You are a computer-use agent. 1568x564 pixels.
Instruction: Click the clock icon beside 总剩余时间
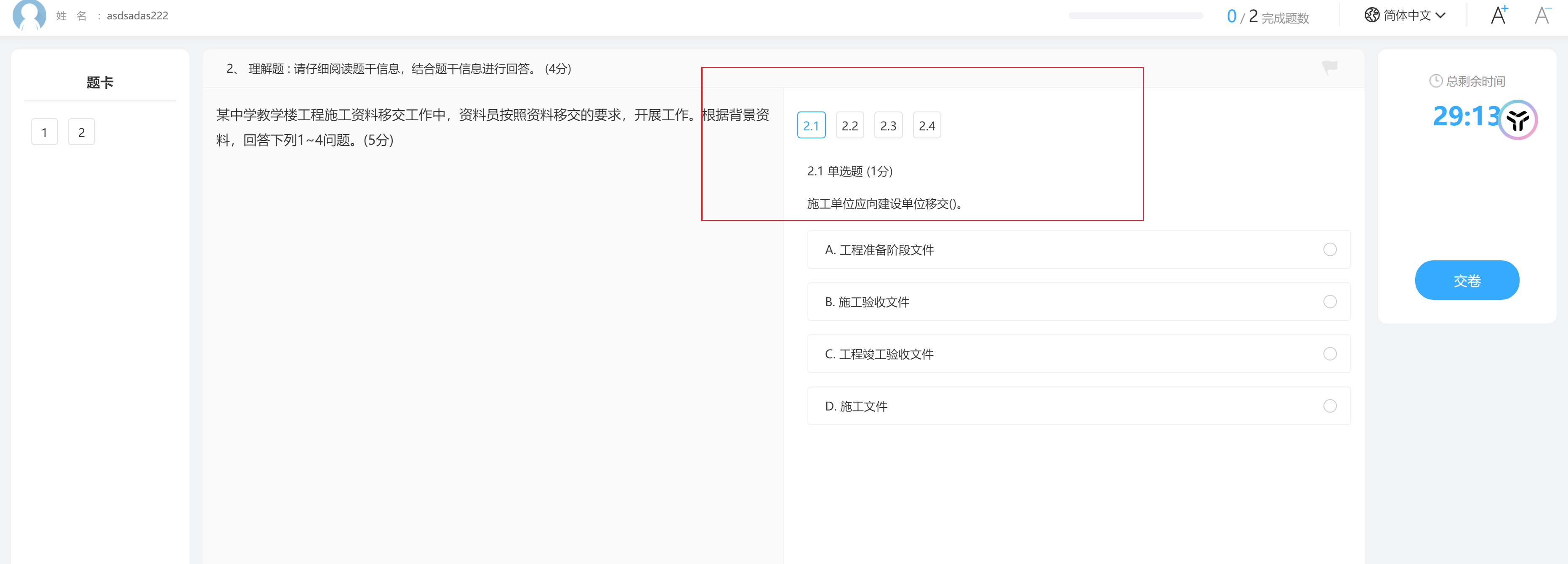click(1435, 81)
